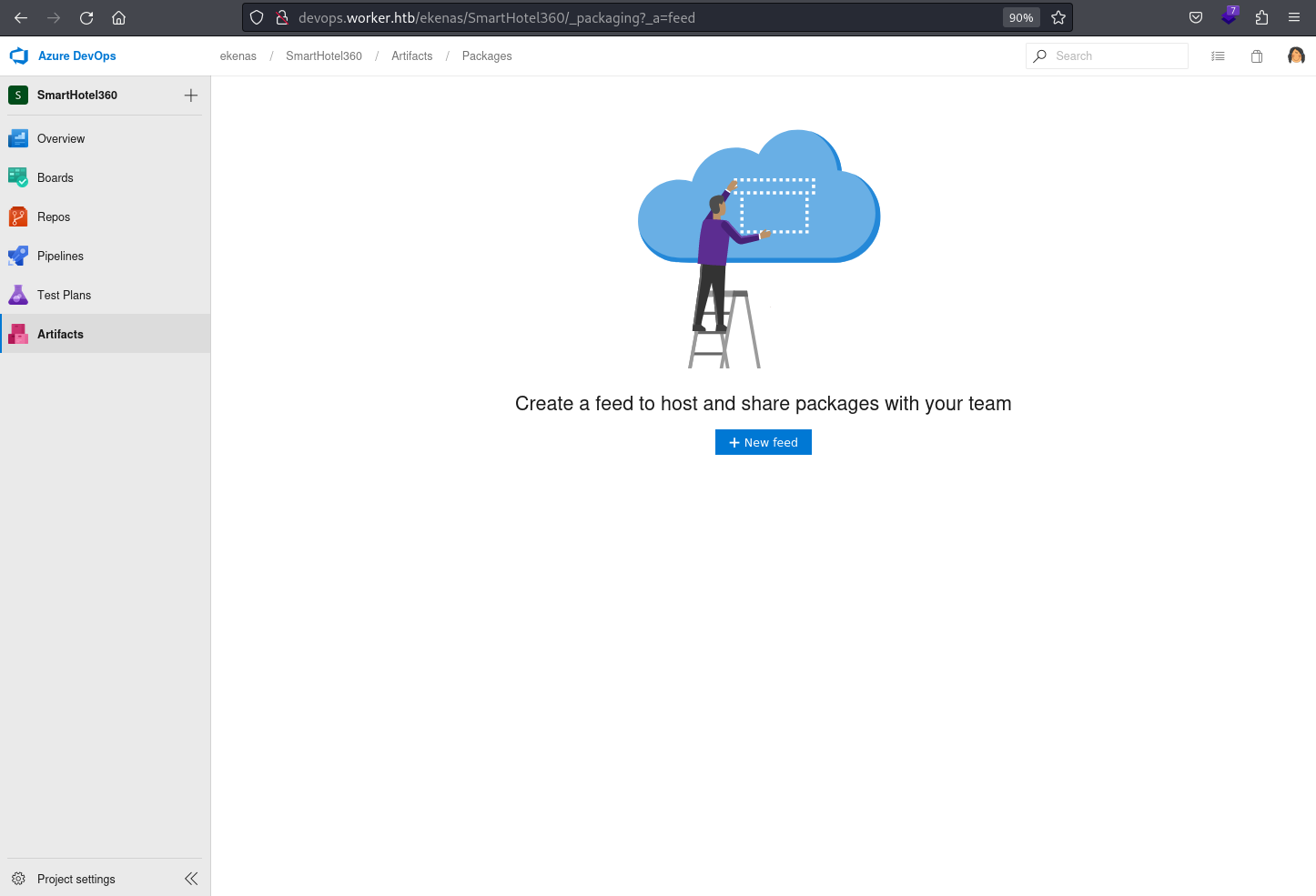Collapse the sidebar with double chevron
This screenshot has height=896, width=1316.
[191, 879]
